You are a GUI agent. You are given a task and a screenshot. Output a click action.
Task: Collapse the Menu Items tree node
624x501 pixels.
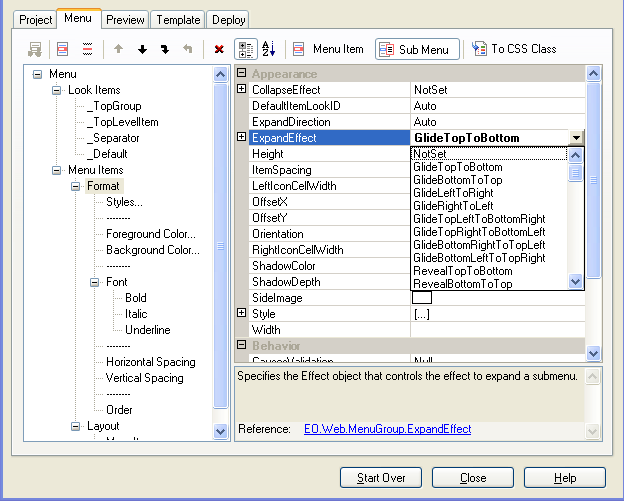tap(57, 171)
